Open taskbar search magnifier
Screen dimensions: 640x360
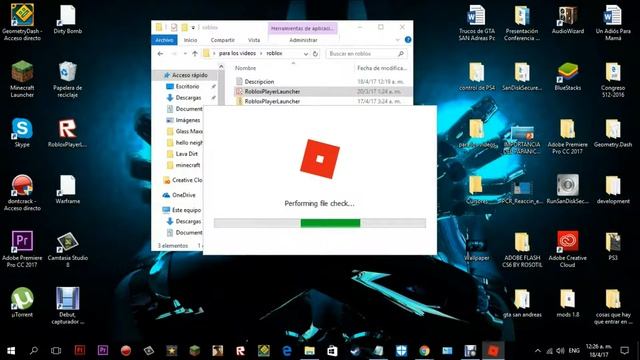[x=34, y=350]
